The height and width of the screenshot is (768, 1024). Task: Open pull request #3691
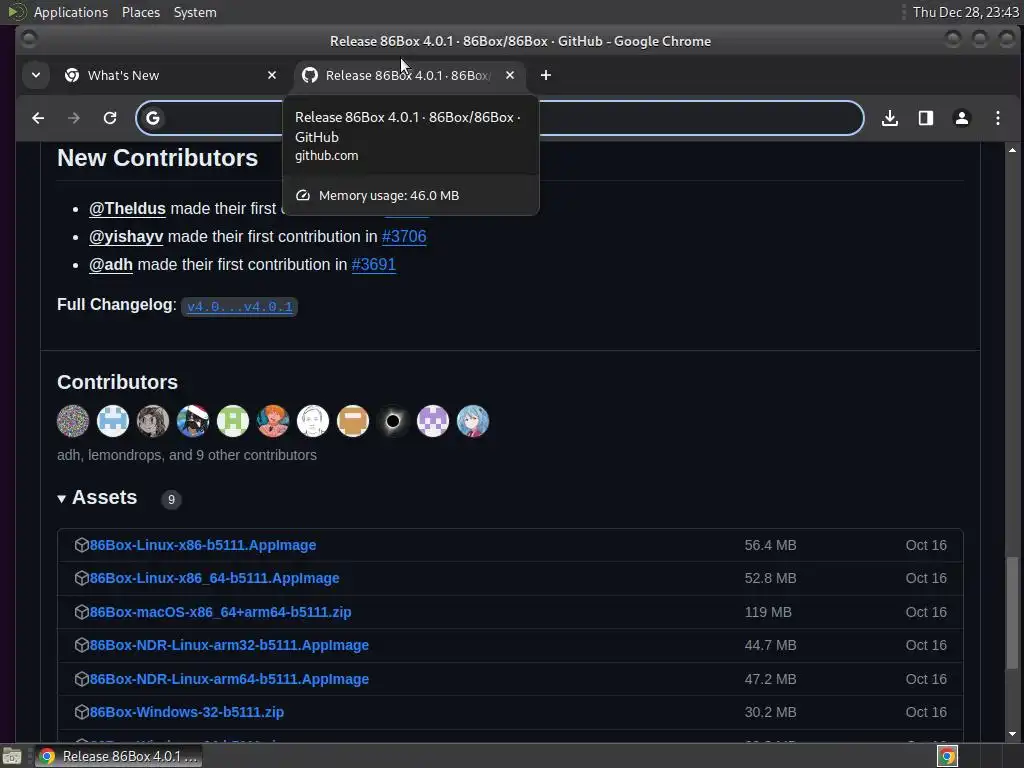[x=374, y=264]
